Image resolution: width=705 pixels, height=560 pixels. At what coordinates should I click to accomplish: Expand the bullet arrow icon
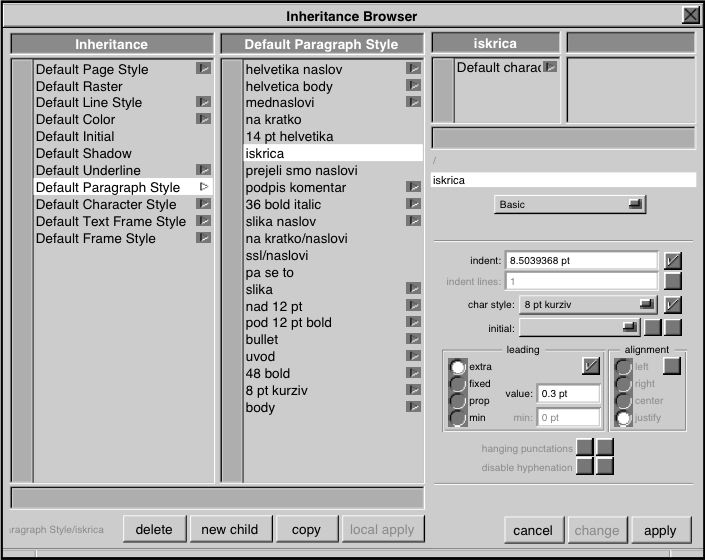pyautogui.click(x=413, y=339)
